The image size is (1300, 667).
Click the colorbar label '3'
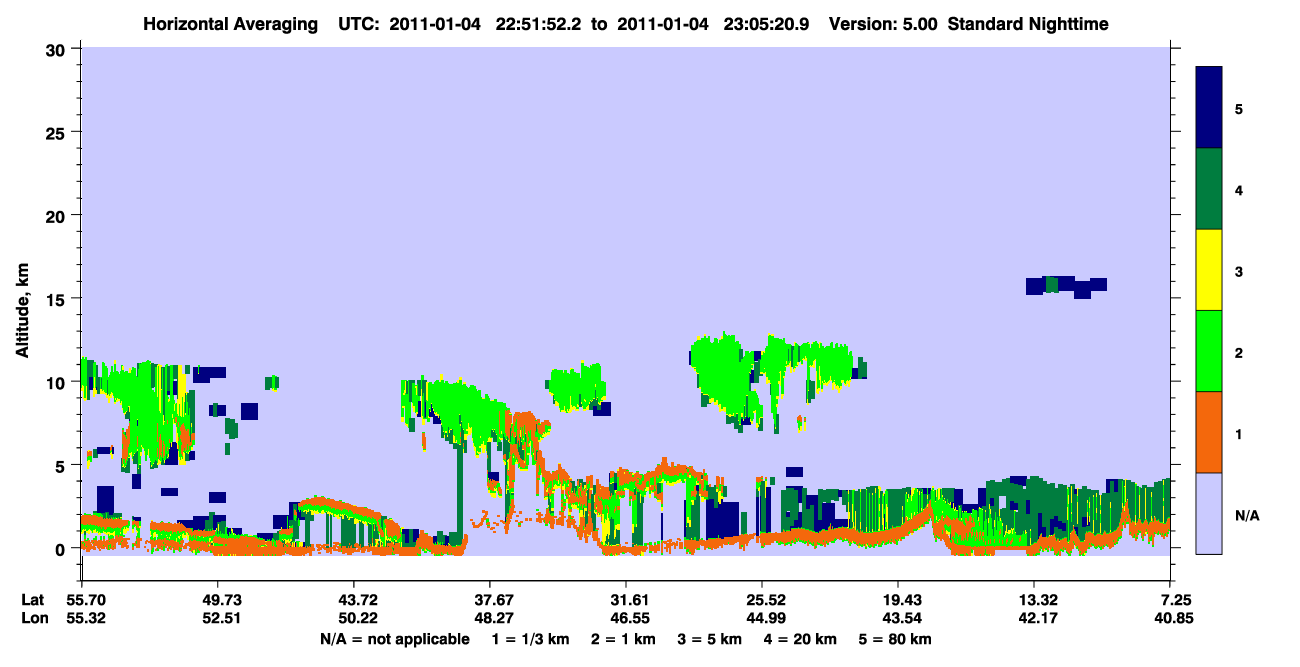[1238, 271]
